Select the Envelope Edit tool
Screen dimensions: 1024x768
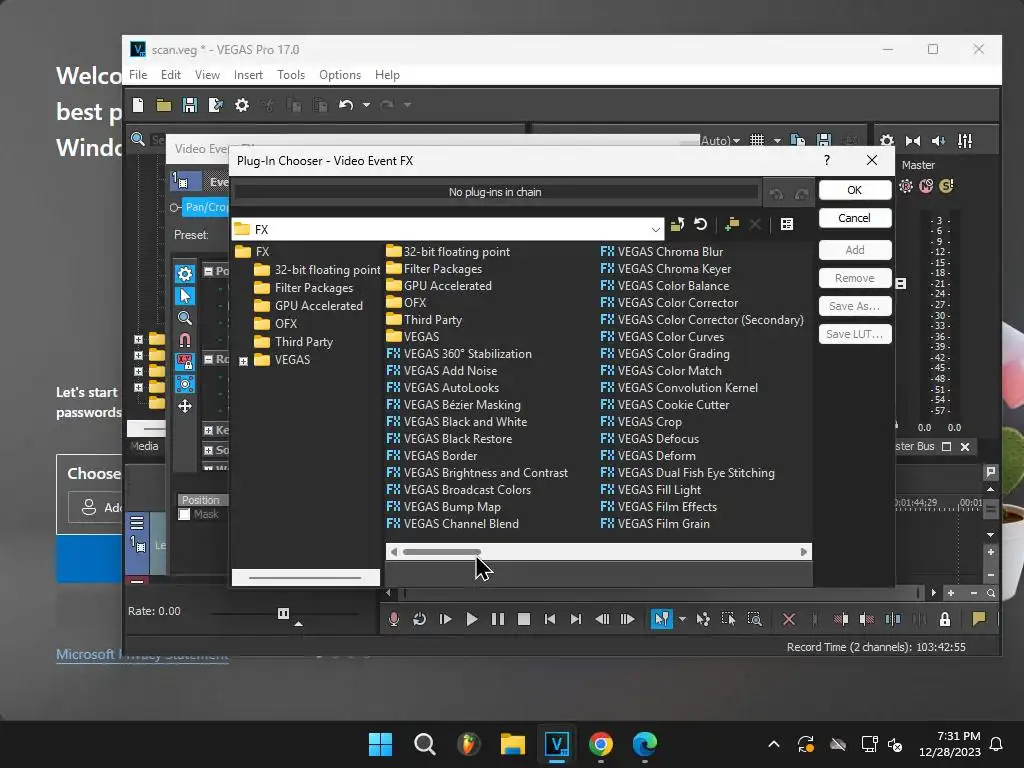pyautogui.click(x=703, y=619)
